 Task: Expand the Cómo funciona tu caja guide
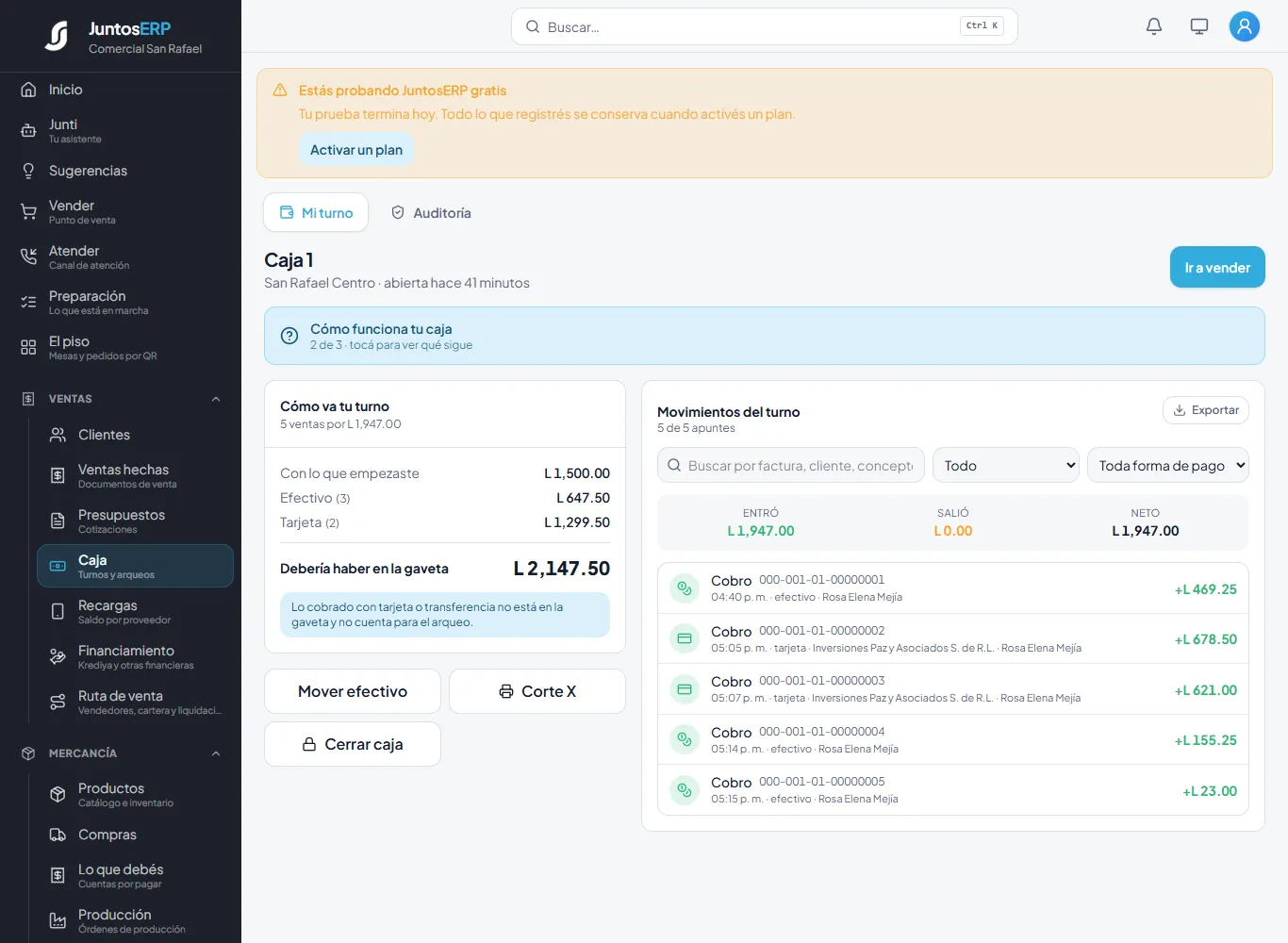pos(765,336)
